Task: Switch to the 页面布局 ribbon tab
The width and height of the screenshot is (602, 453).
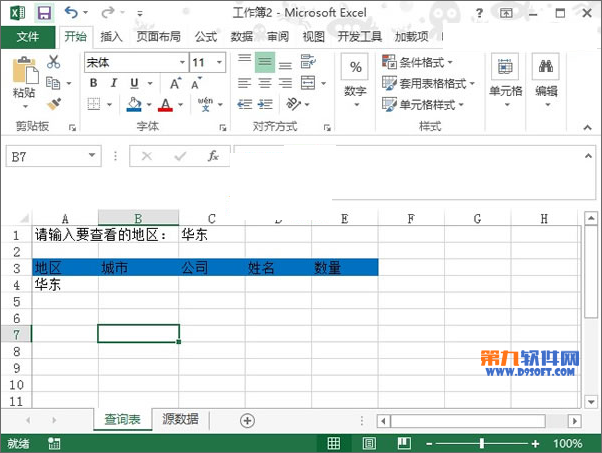Action: pos(159,37)
